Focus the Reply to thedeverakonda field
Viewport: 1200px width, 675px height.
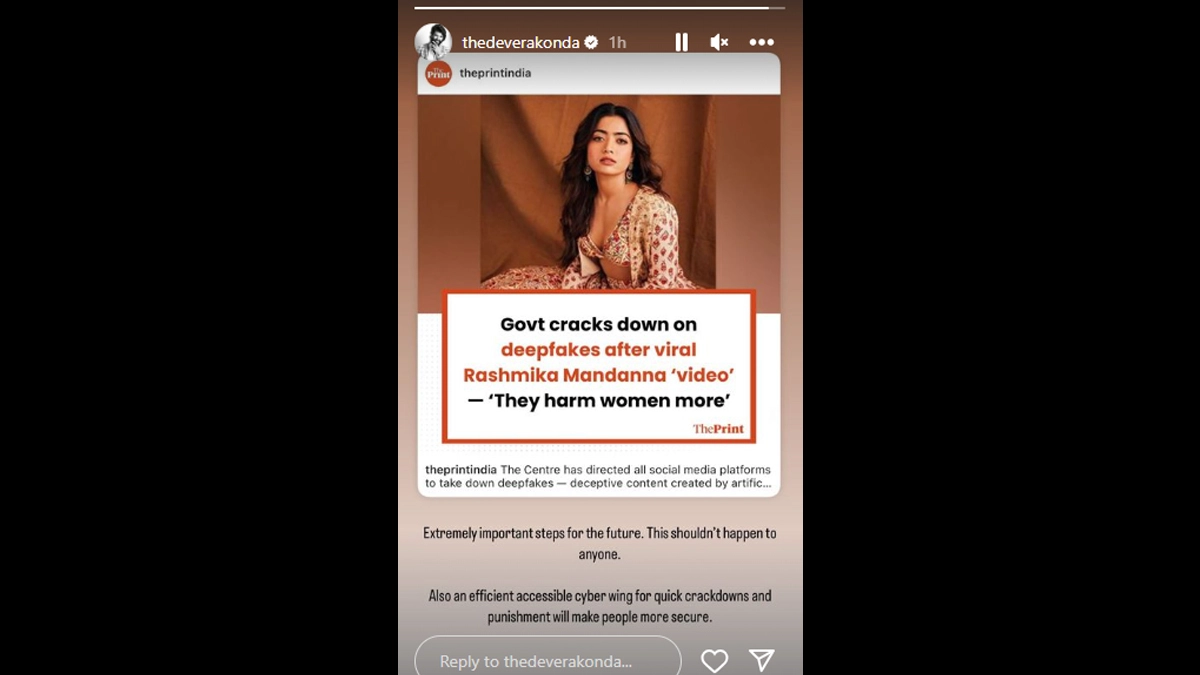click(x=548, y=660)
